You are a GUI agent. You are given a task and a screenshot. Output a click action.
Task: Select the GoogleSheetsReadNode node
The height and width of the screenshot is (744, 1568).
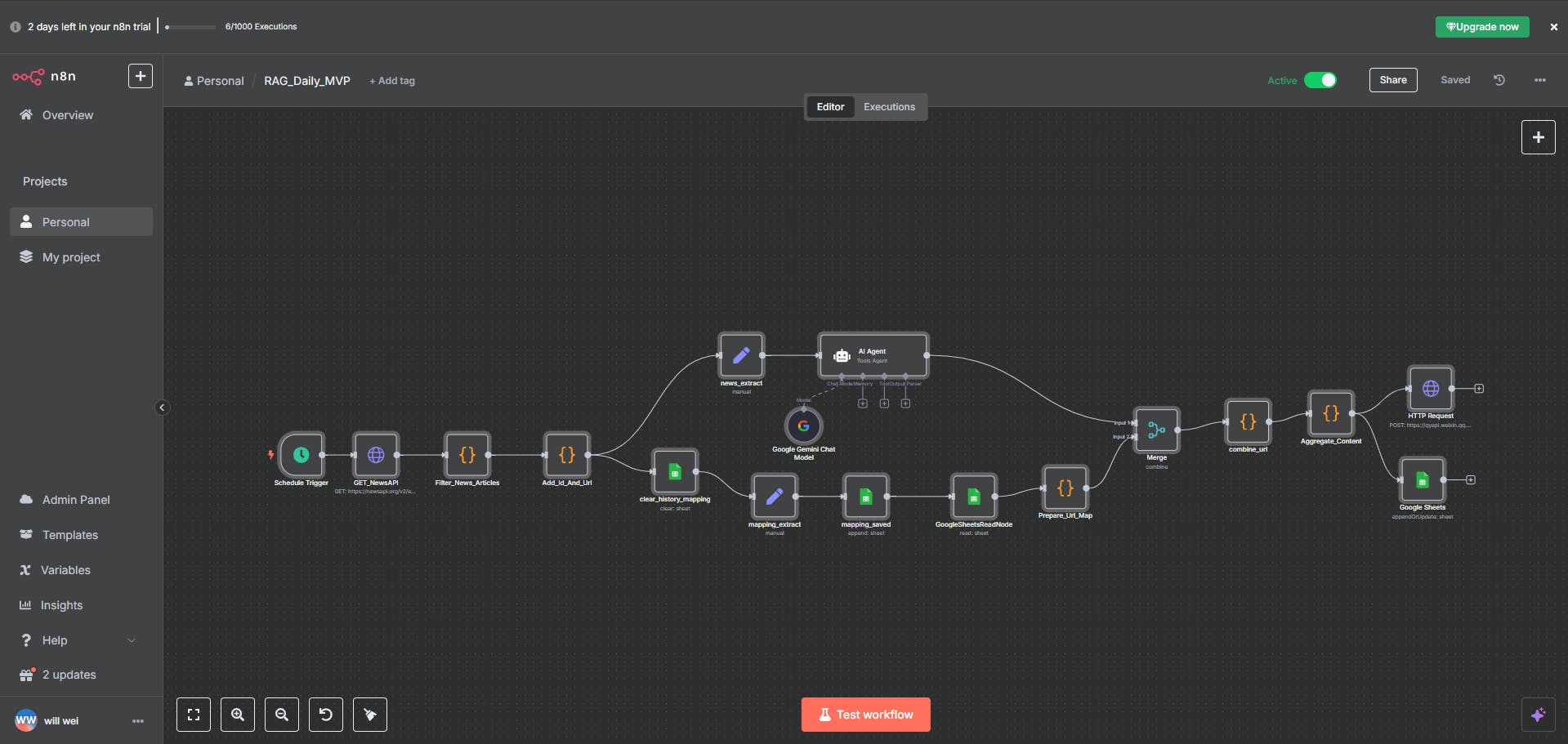[x=974, y=497]
